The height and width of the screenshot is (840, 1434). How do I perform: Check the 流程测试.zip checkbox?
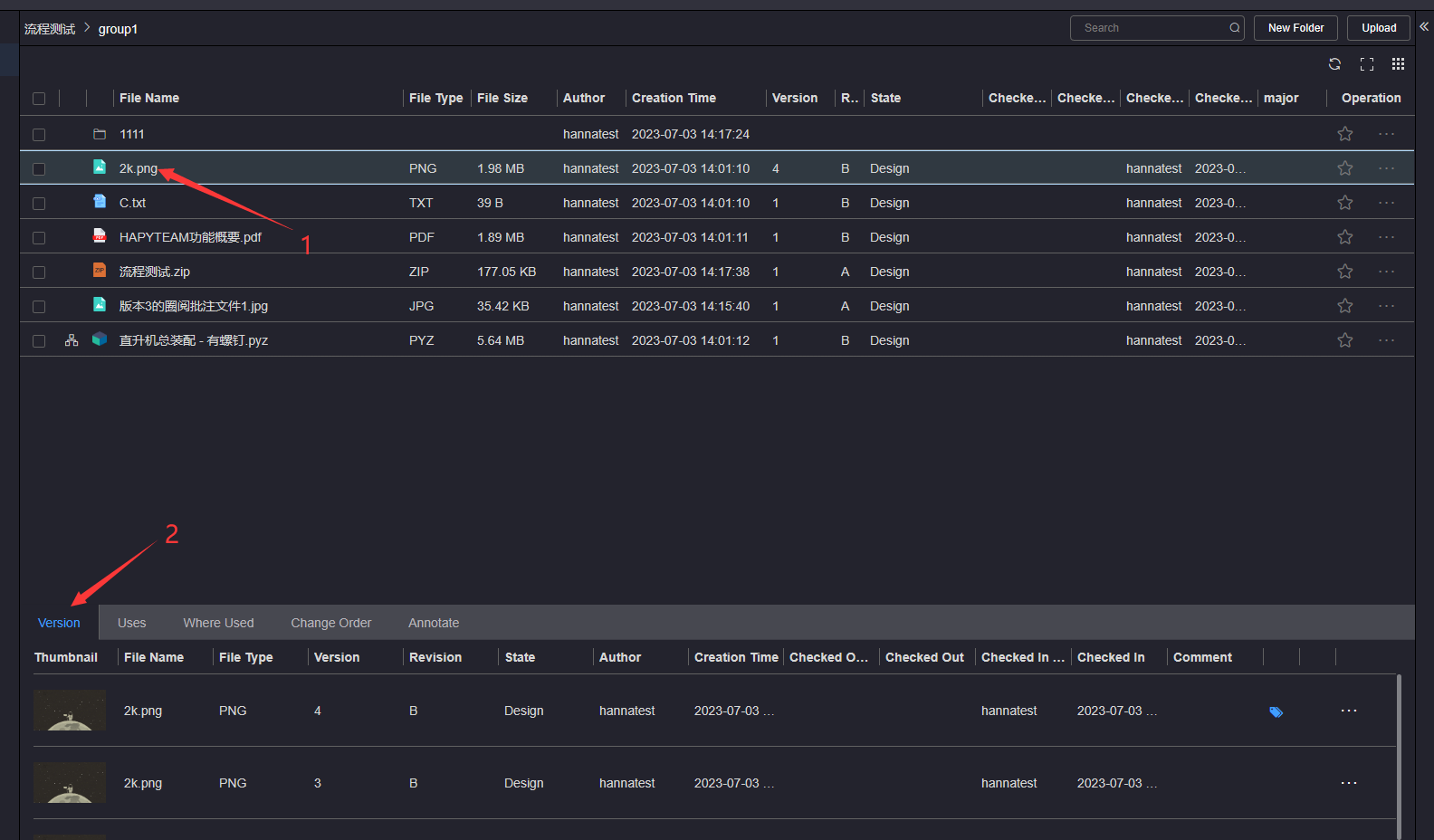point(39,272)
